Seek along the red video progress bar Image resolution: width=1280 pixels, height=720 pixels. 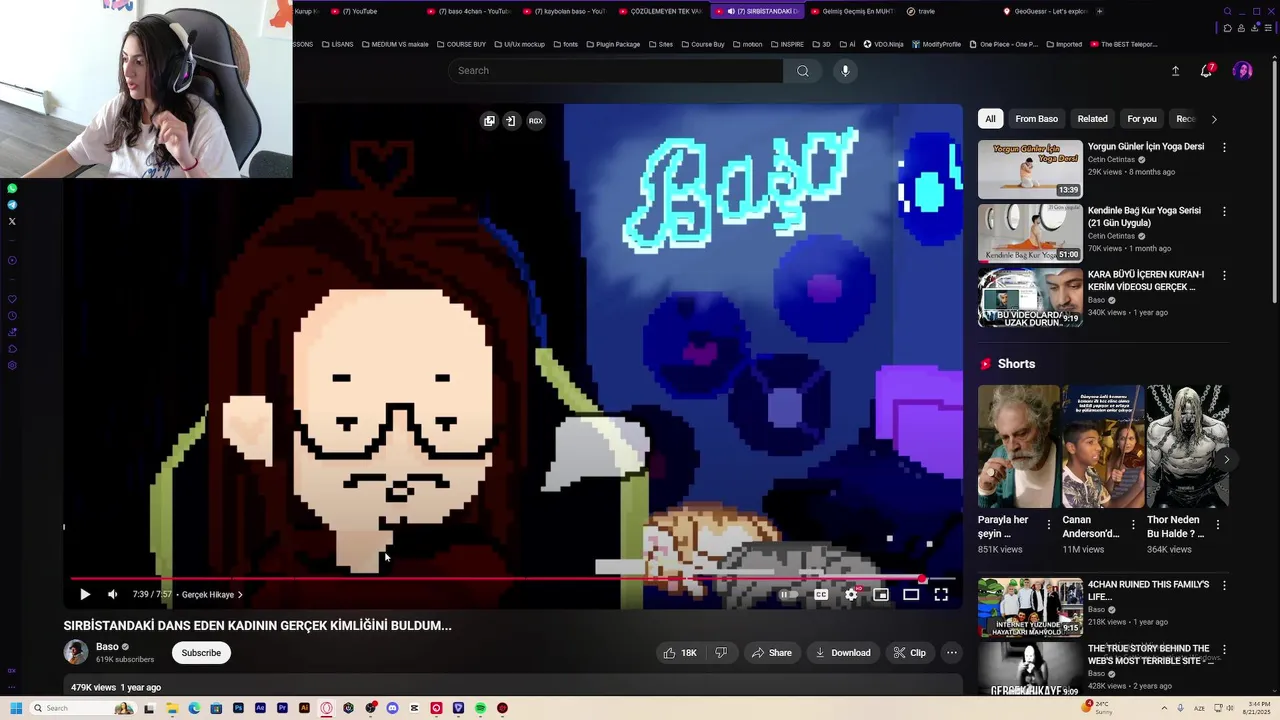pyautogui.click(x=511, y=578)
